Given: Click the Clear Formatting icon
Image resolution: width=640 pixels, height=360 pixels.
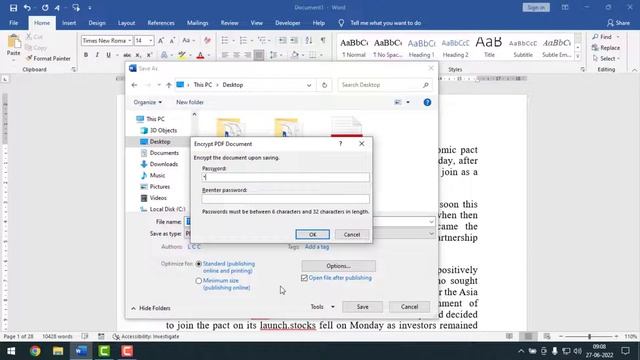Looking at the screenshot, I should [x=207, y=40].
